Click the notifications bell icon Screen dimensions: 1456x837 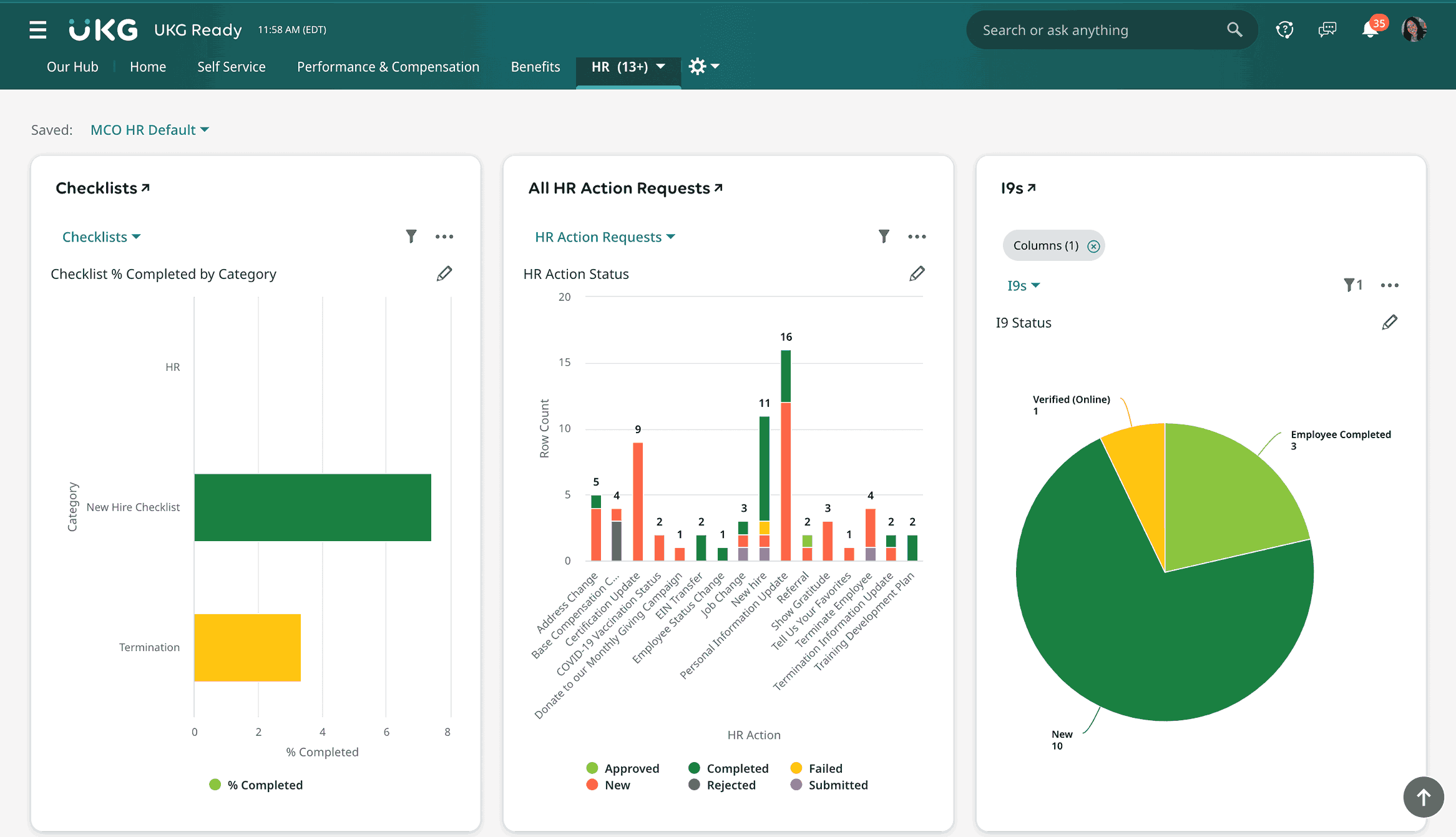(x=1370, y=30)
